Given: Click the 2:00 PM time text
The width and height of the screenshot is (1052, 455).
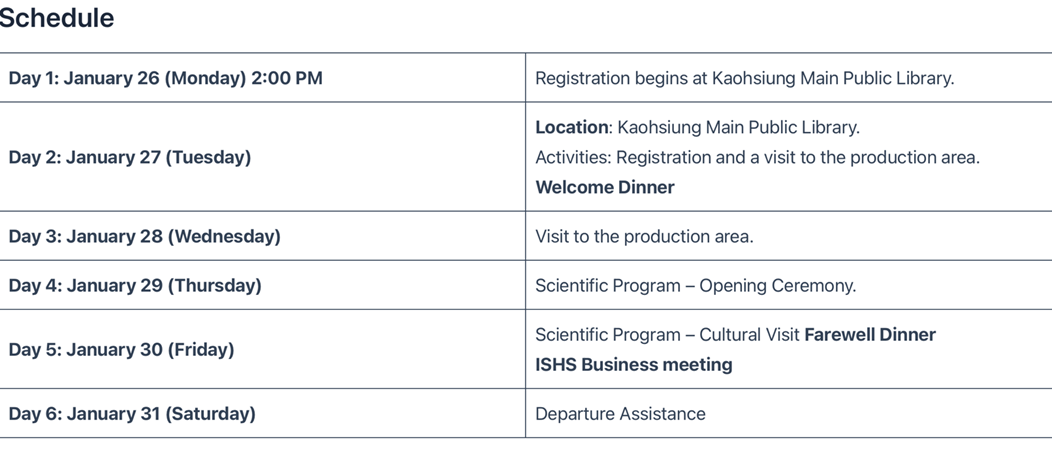Looking at the screenshot, I should 286,78.
